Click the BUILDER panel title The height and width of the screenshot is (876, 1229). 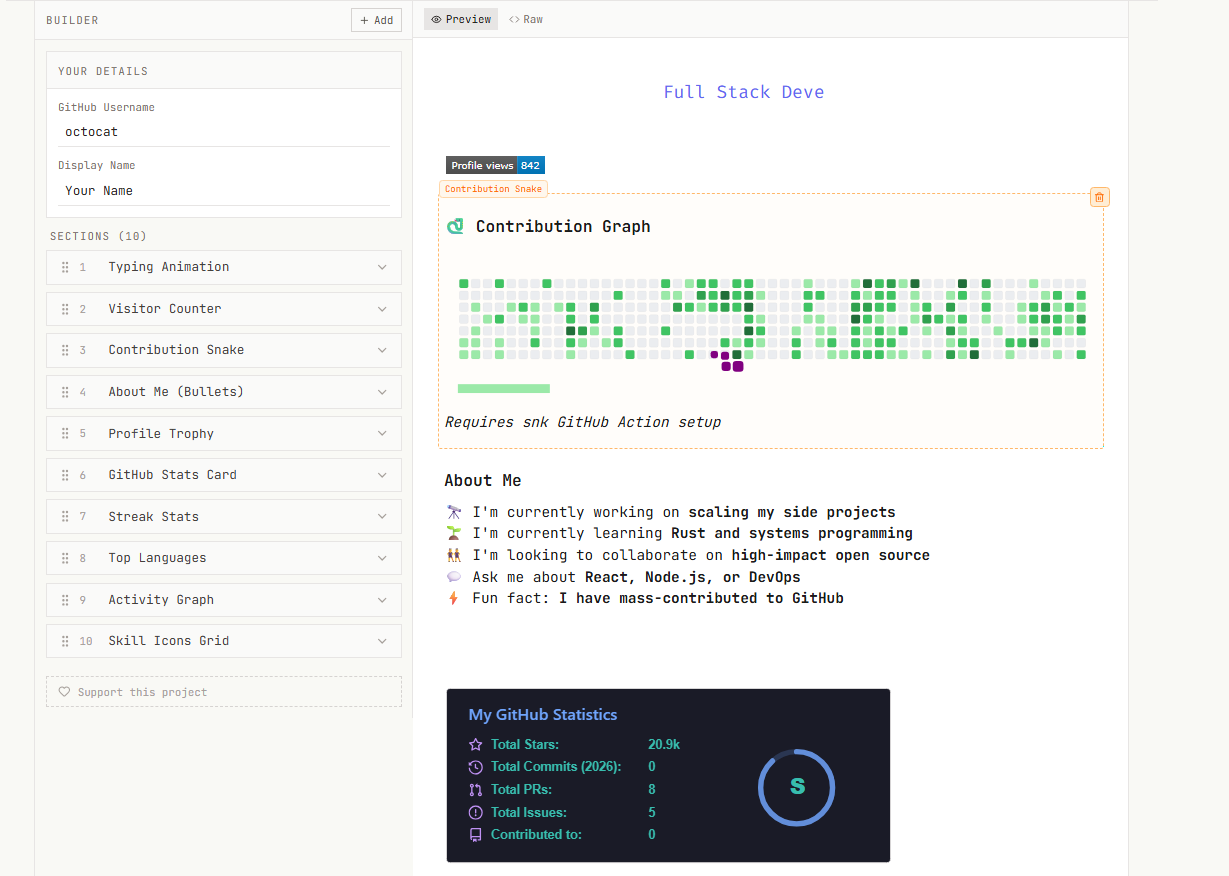(x=72, y=20)
